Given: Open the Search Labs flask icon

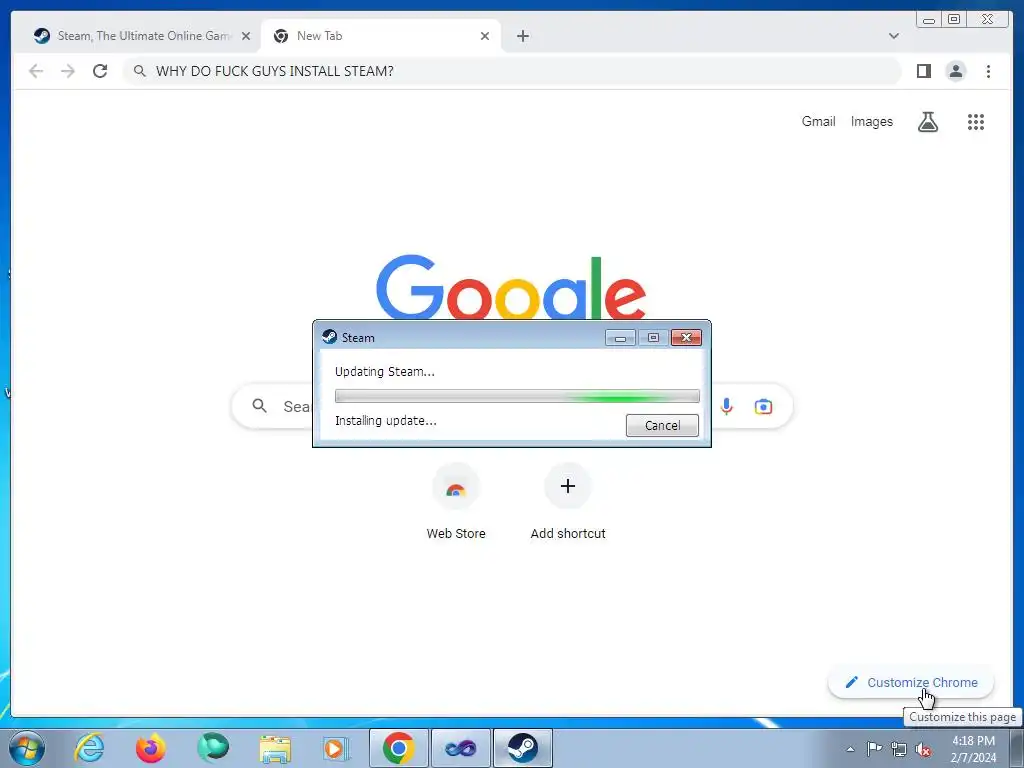Looking at the screenshot, I should (928, 121).
